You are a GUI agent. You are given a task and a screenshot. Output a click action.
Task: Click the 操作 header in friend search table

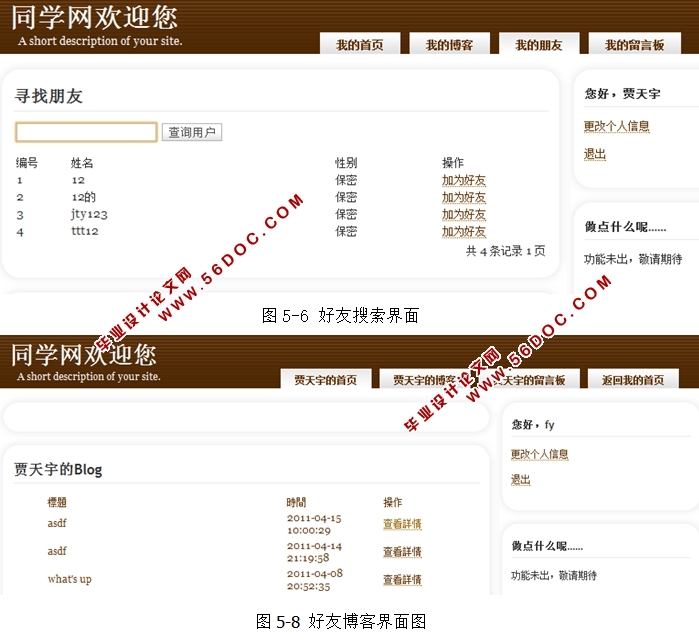point(453,163)
